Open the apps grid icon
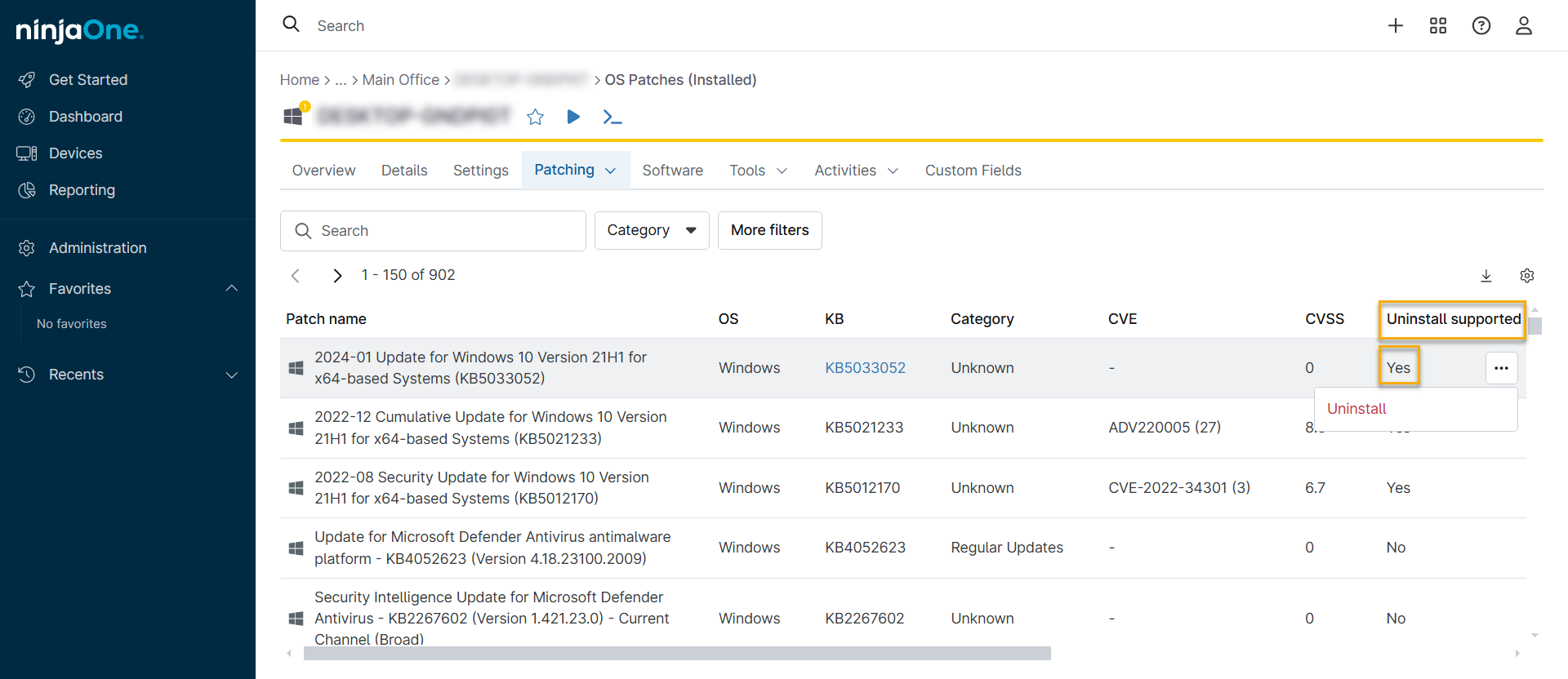 (1438, 26)
